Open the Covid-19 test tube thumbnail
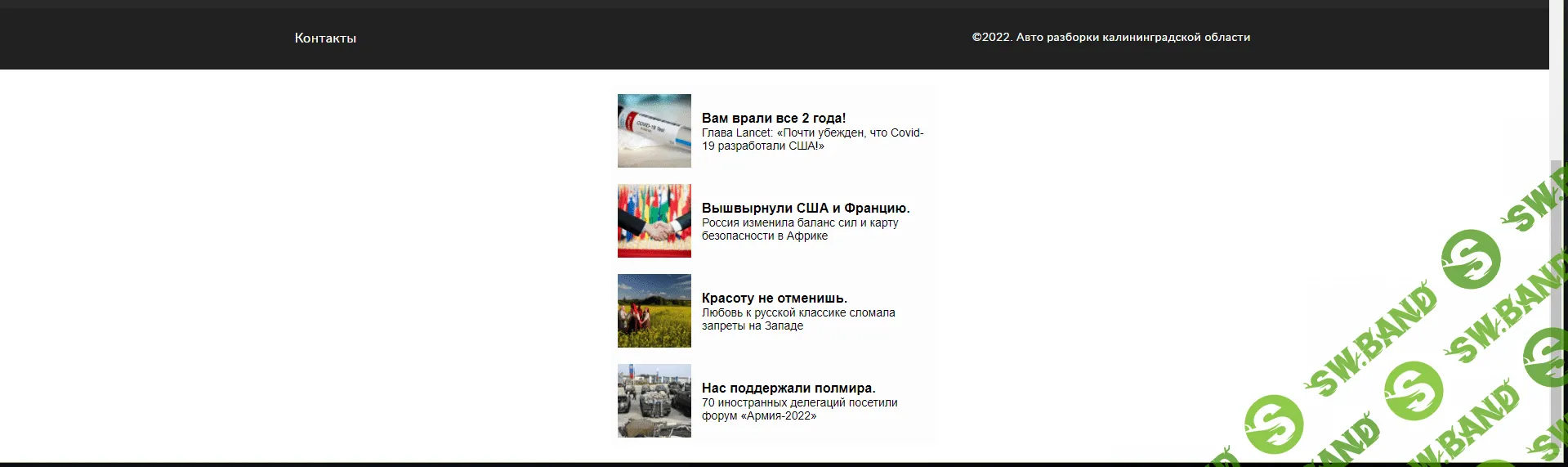This screenshot has width=1568, height=467. (x=654, y=131)
